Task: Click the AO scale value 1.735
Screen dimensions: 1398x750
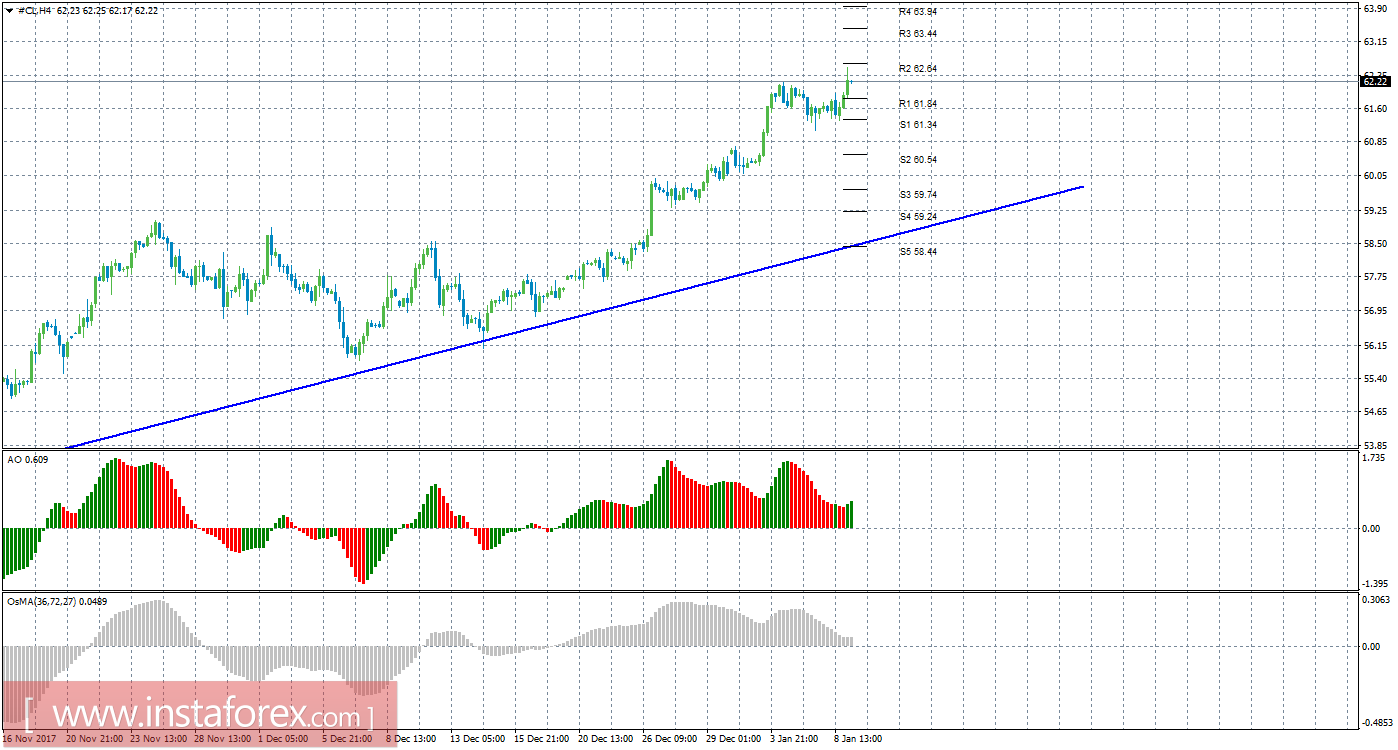Action: coord(1375,456)
